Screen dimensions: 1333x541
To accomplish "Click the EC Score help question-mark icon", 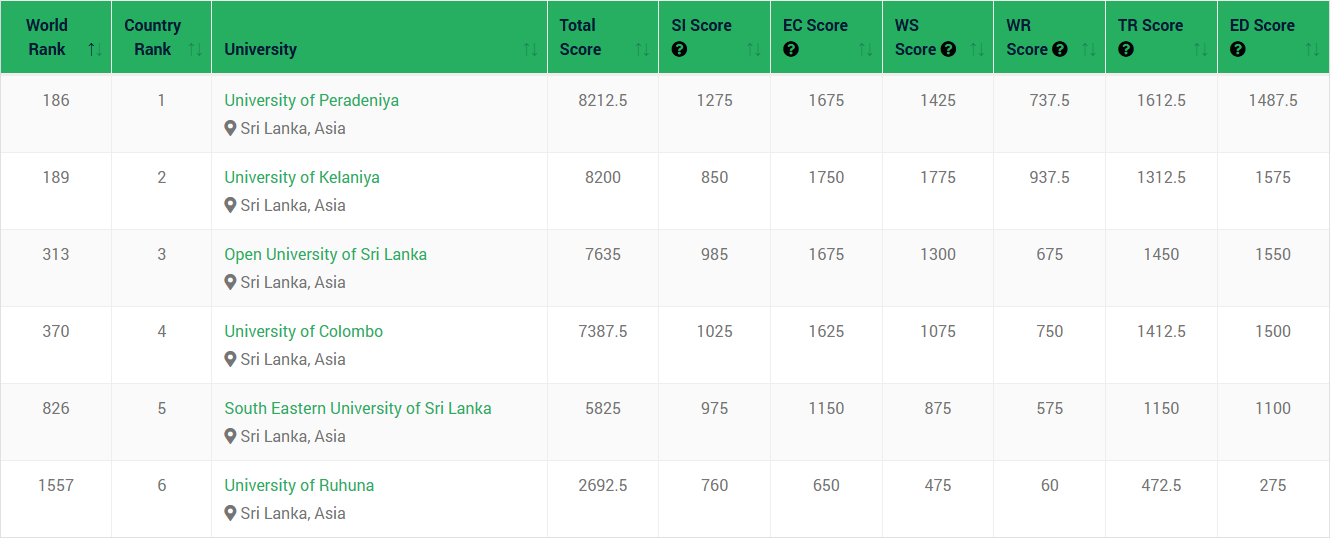I will click(791, 49).
